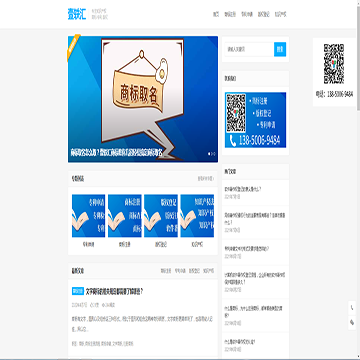
Task: Open the first latest article title link
Action: point(115,291)
